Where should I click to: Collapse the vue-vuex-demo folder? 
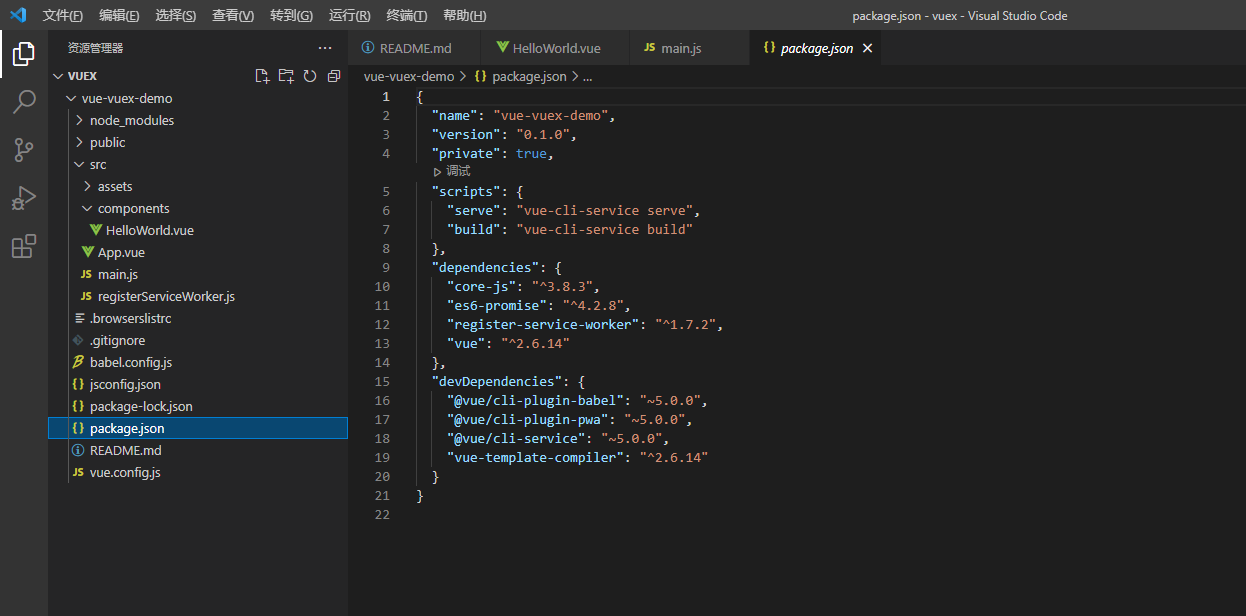198,98
